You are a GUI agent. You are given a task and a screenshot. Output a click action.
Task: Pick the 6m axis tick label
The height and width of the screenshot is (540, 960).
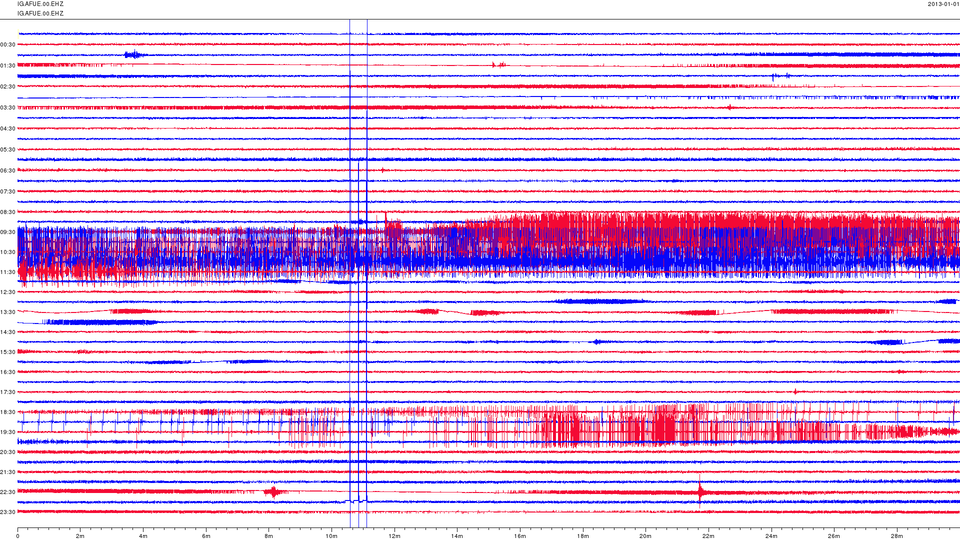coord(206,536)
